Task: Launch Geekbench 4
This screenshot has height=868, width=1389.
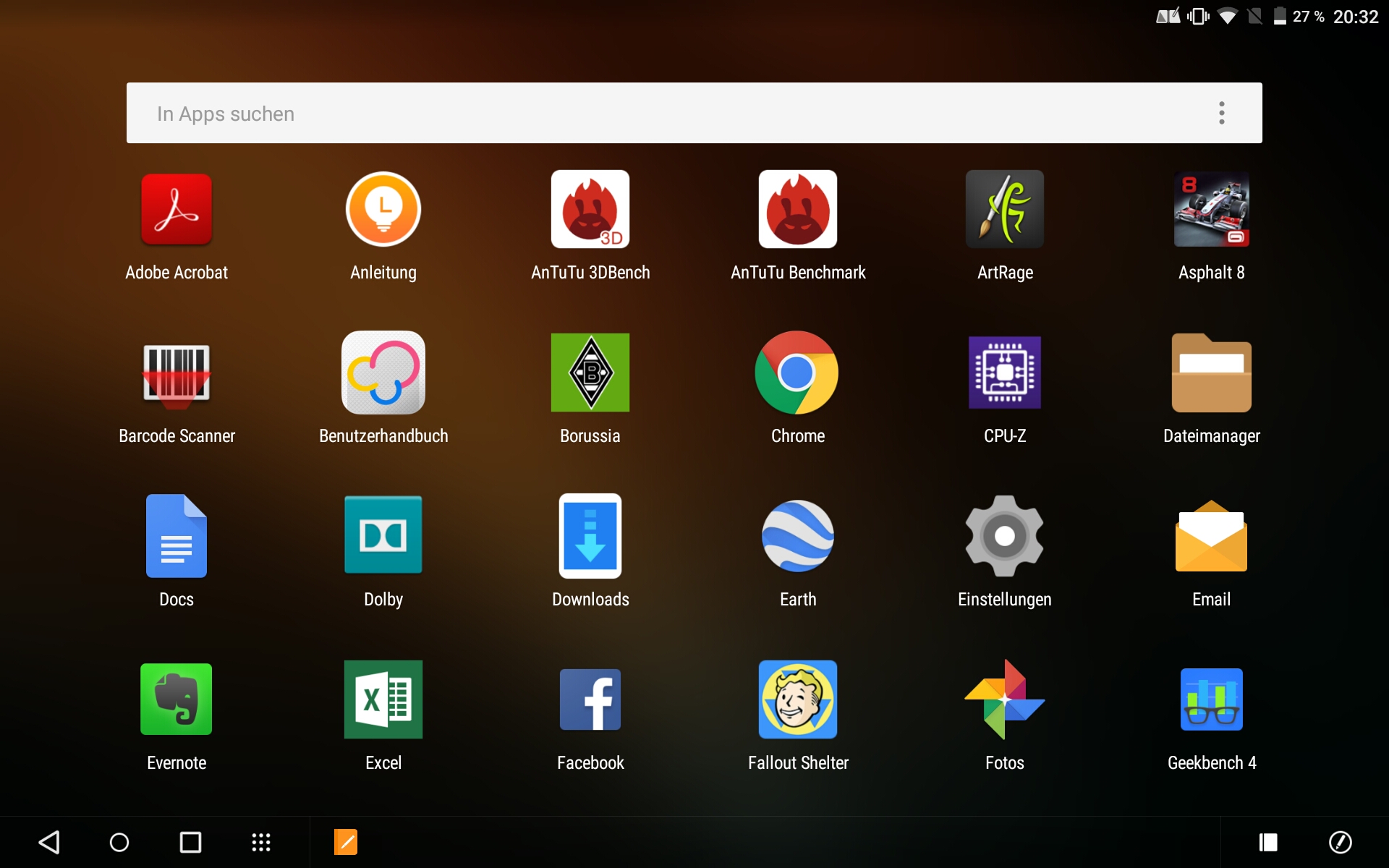Action: click(x=1212, y=699)
